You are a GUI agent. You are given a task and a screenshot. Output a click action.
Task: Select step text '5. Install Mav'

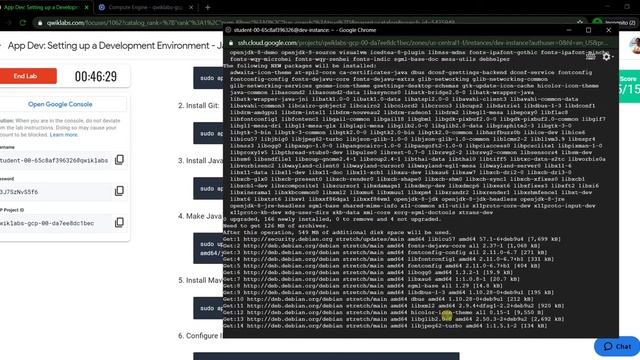pyautogui.click(x=200, y=280)
